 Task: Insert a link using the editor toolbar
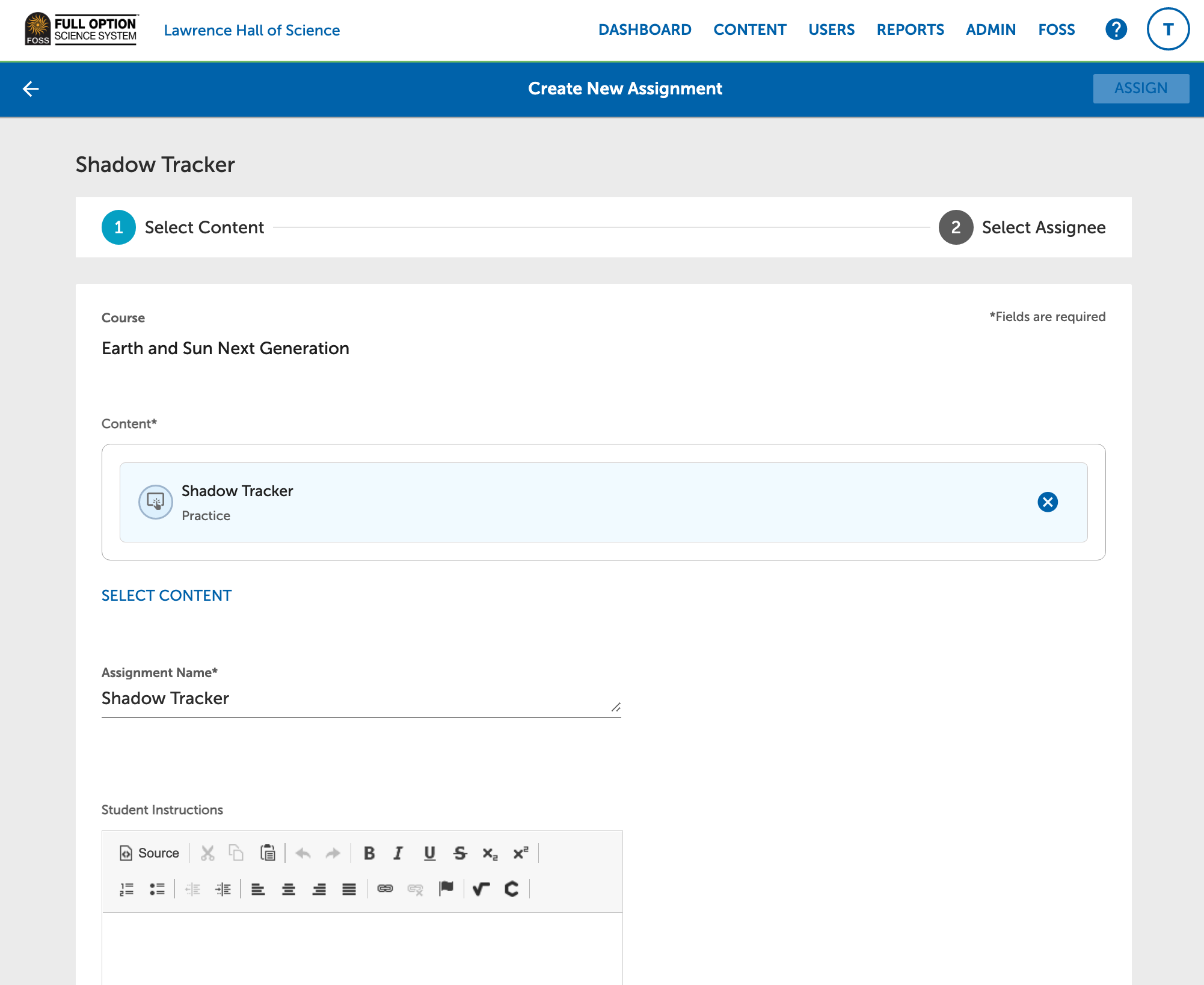(x=385, y=889)
